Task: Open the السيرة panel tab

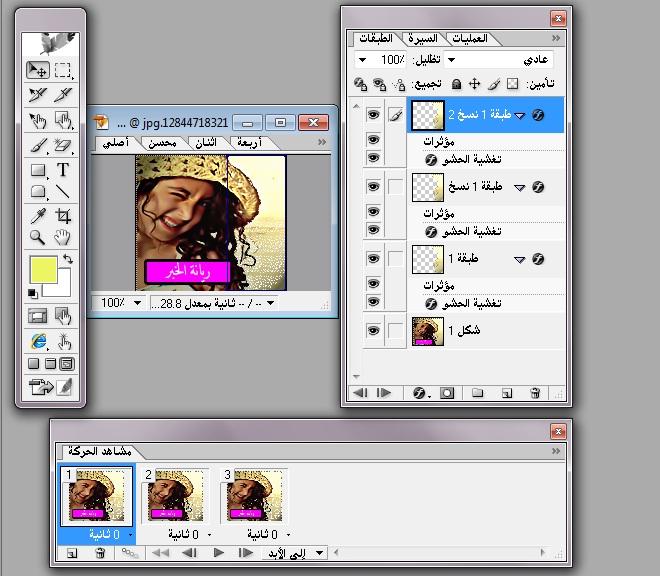Action: pos(421,38)
